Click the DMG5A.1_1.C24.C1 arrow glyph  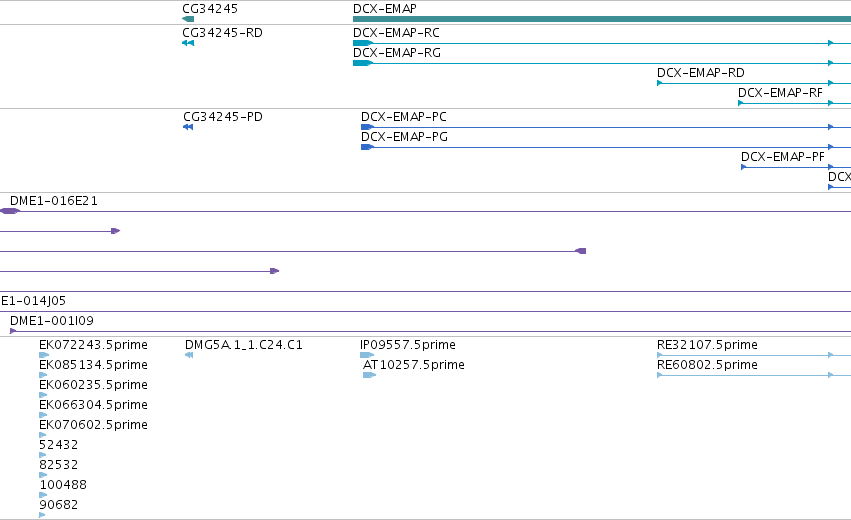click(x=189, y=355)
